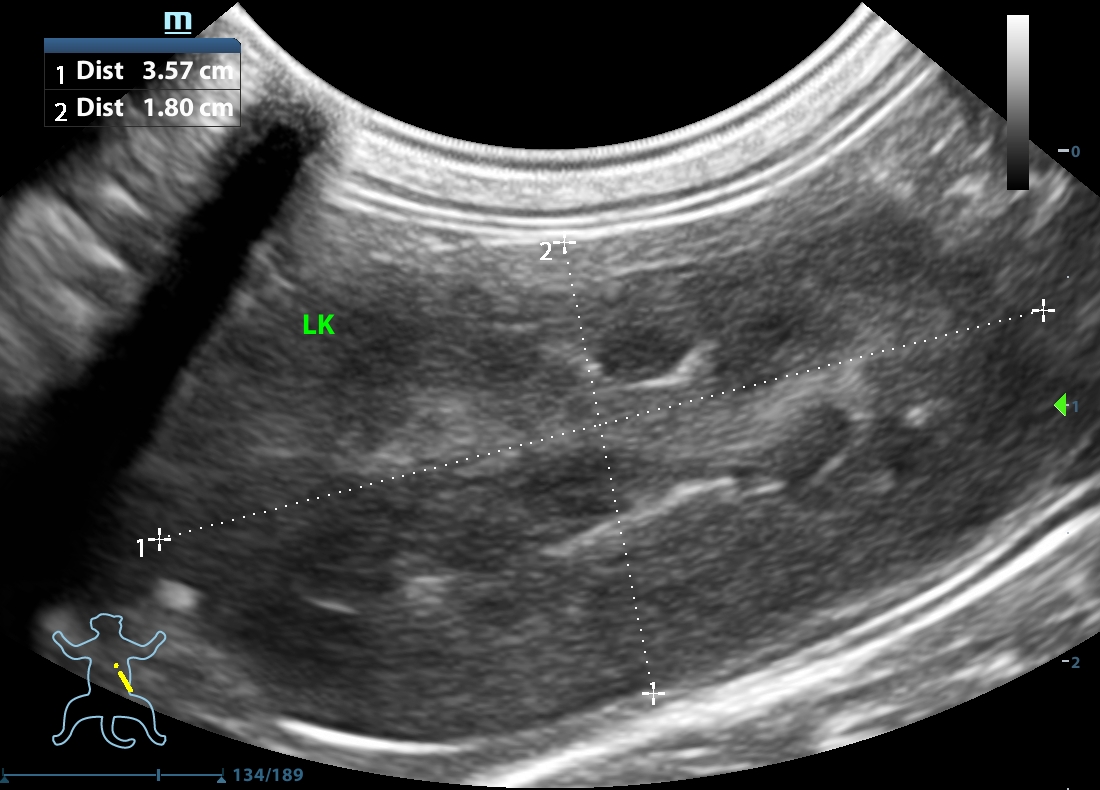
Task: Click the depth scale 0 marker
Action: (1070, 152)
